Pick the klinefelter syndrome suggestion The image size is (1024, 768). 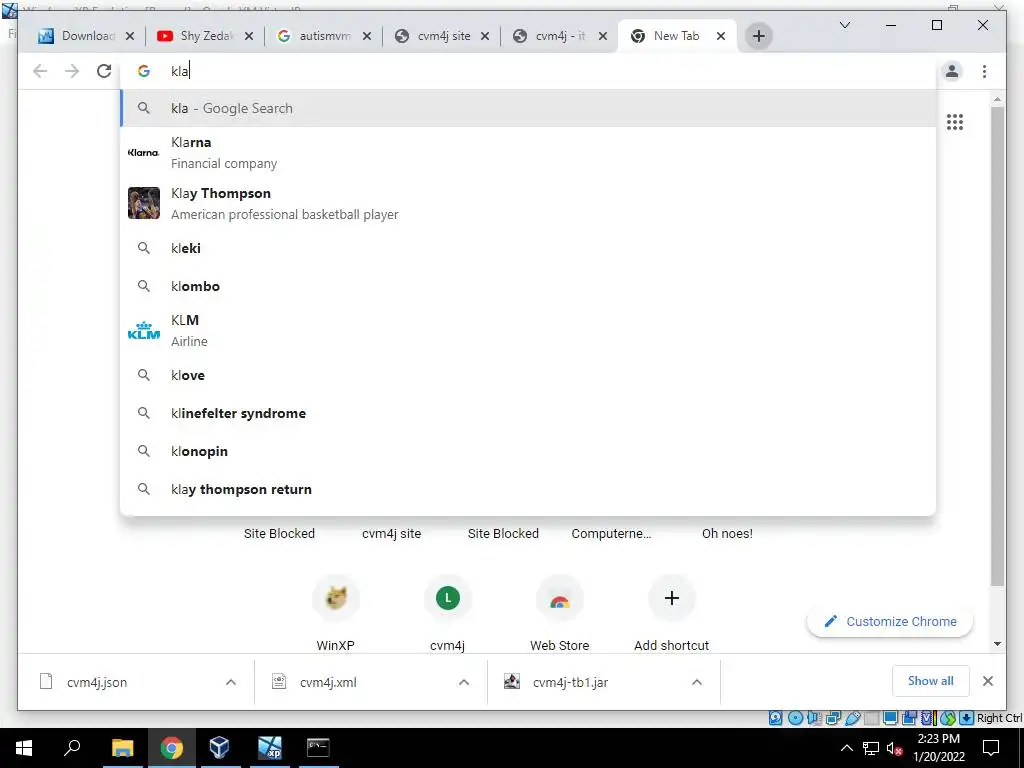click(528, 413)
